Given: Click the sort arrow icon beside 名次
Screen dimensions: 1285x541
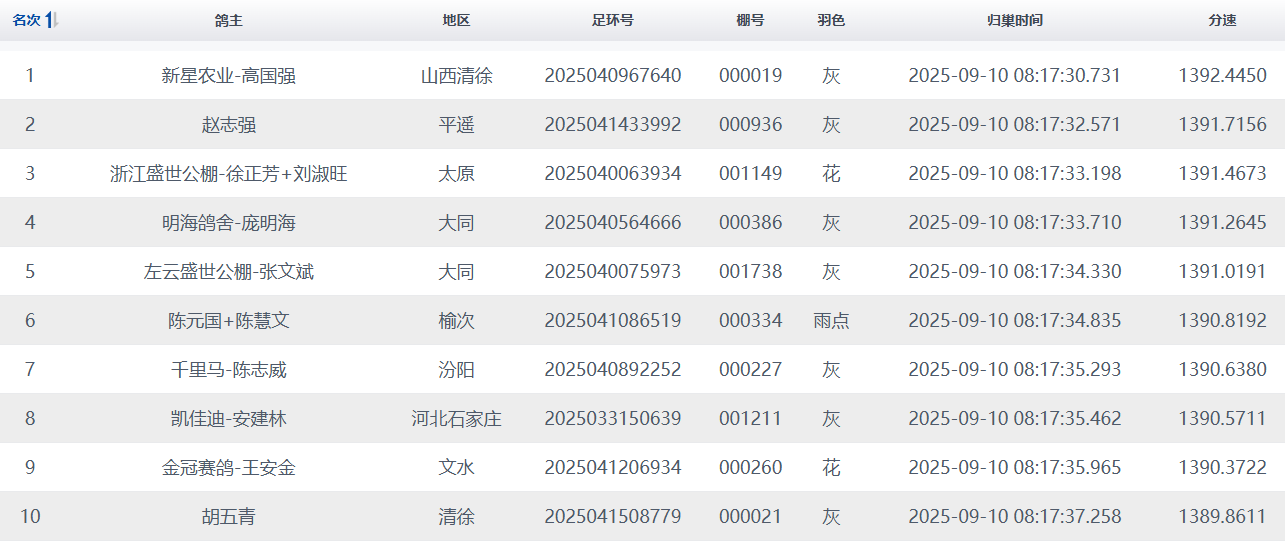Looking at the screenshot, I should (x=52, y=21).
